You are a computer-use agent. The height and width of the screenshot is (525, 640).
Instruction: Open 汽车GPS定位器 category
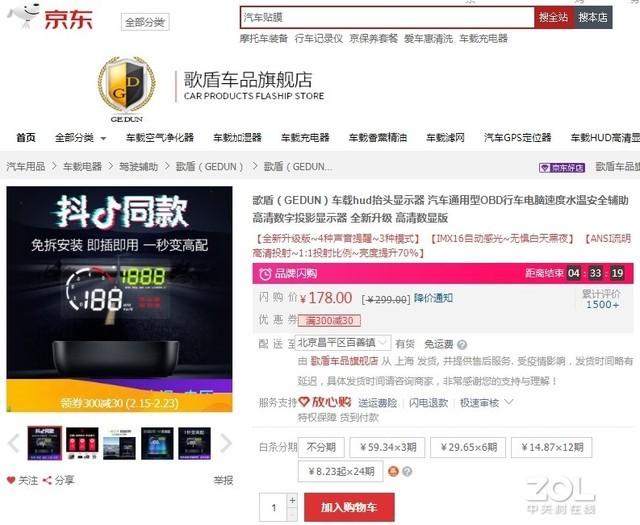point(518,138)
